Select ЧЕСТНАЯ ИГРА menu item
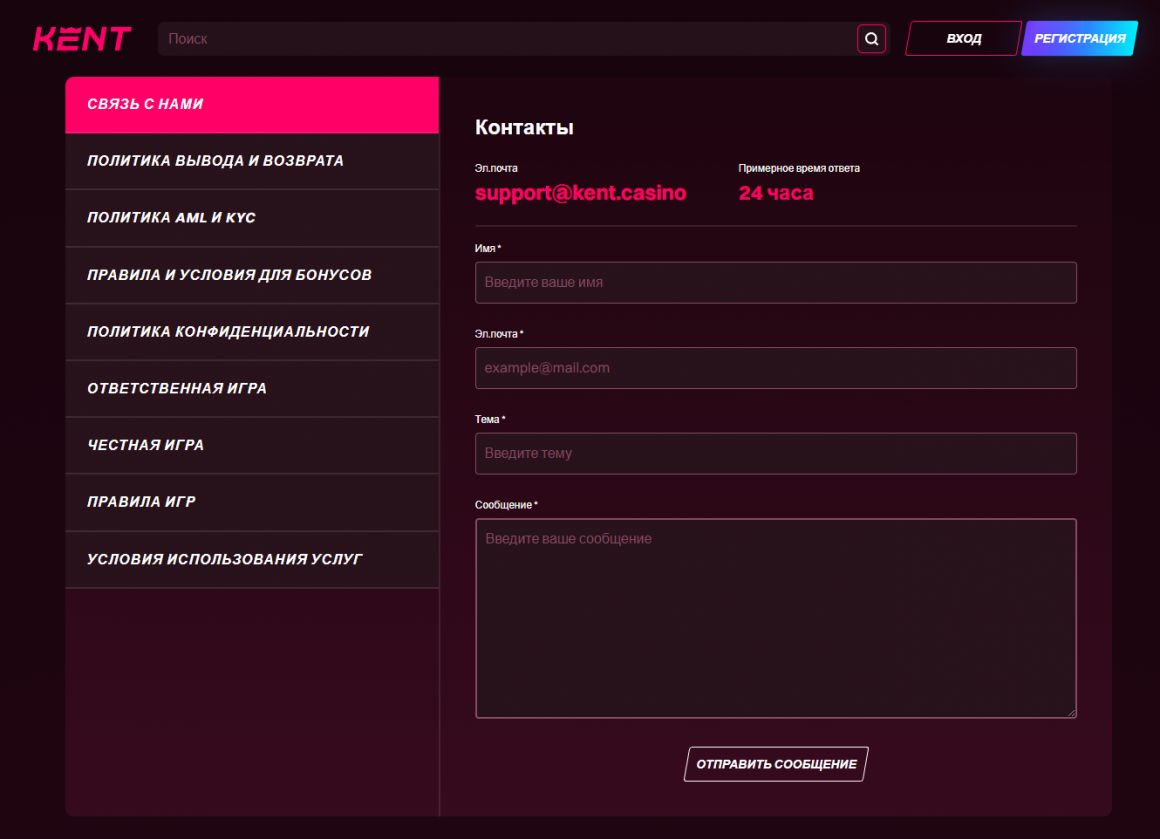Viewport: 1160px width, 839px height. point(252,445)
